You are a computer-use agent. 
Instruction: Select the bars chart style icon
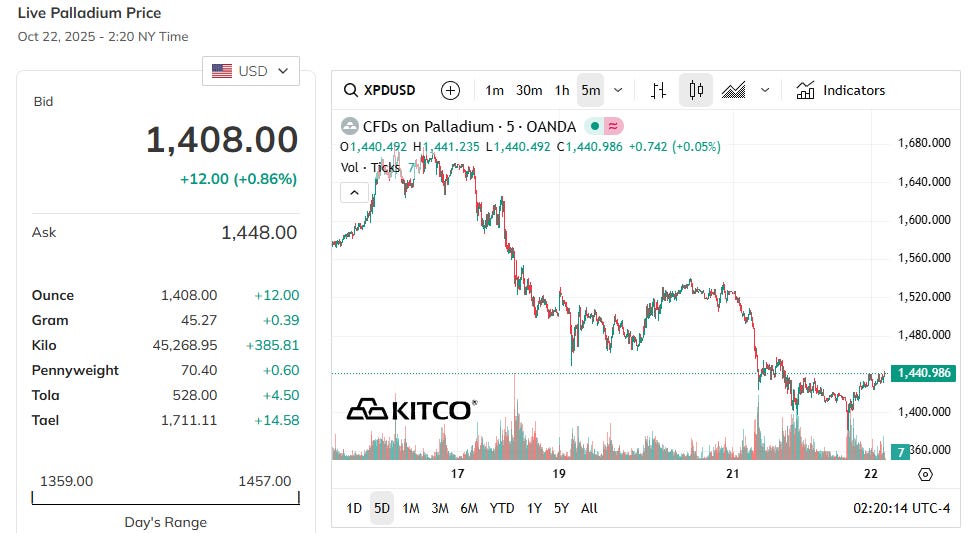click(x=659, y=90)
